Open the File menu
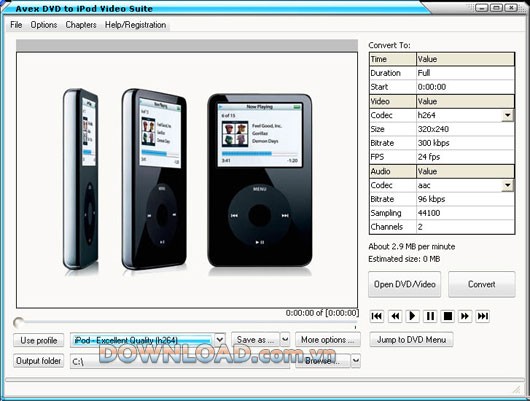Screen dimensions: 530x401 point(16,25)
